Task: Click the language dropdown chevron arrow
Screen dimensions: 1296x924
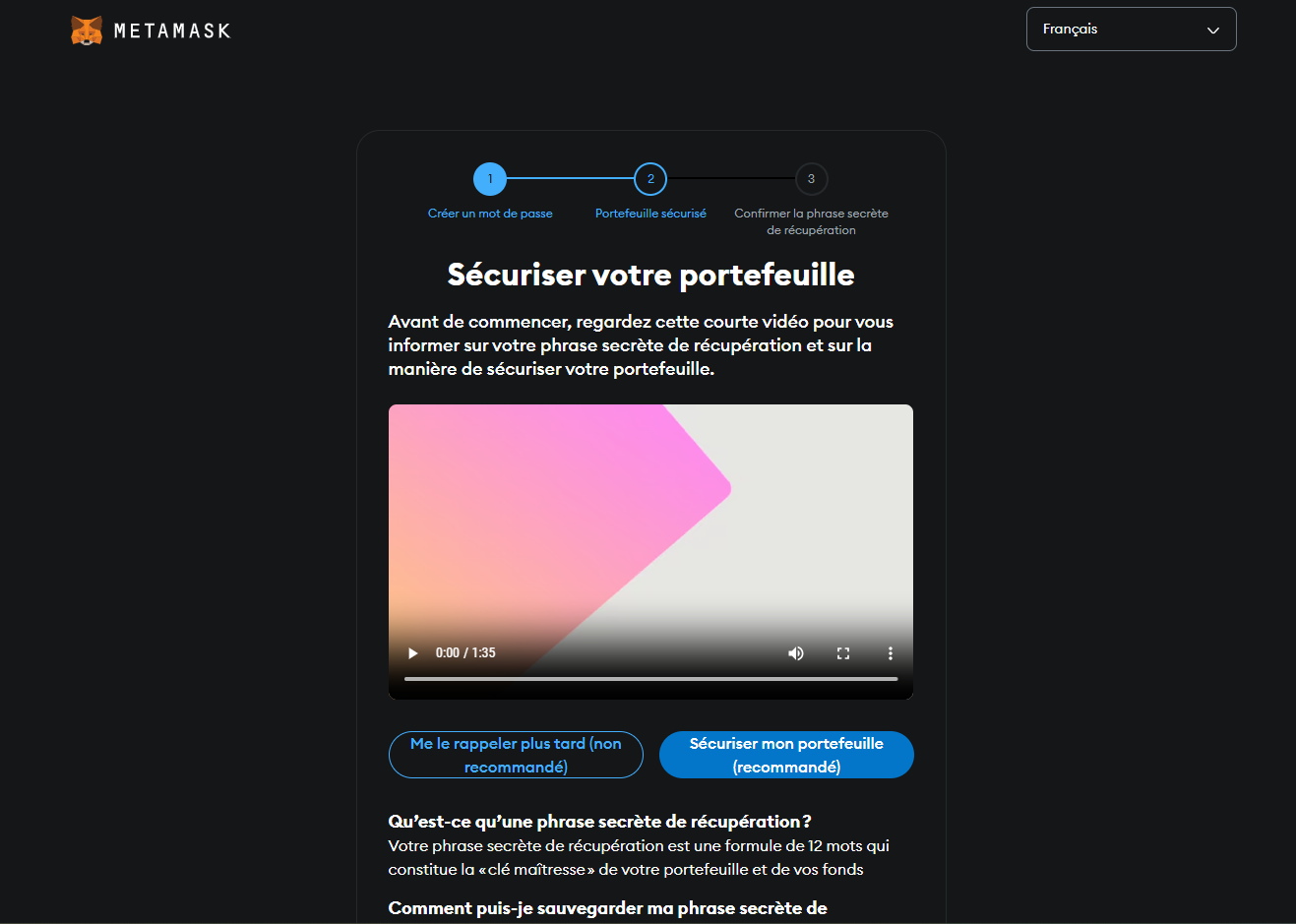Action: pyautogui.click(x=1213, y=31)
